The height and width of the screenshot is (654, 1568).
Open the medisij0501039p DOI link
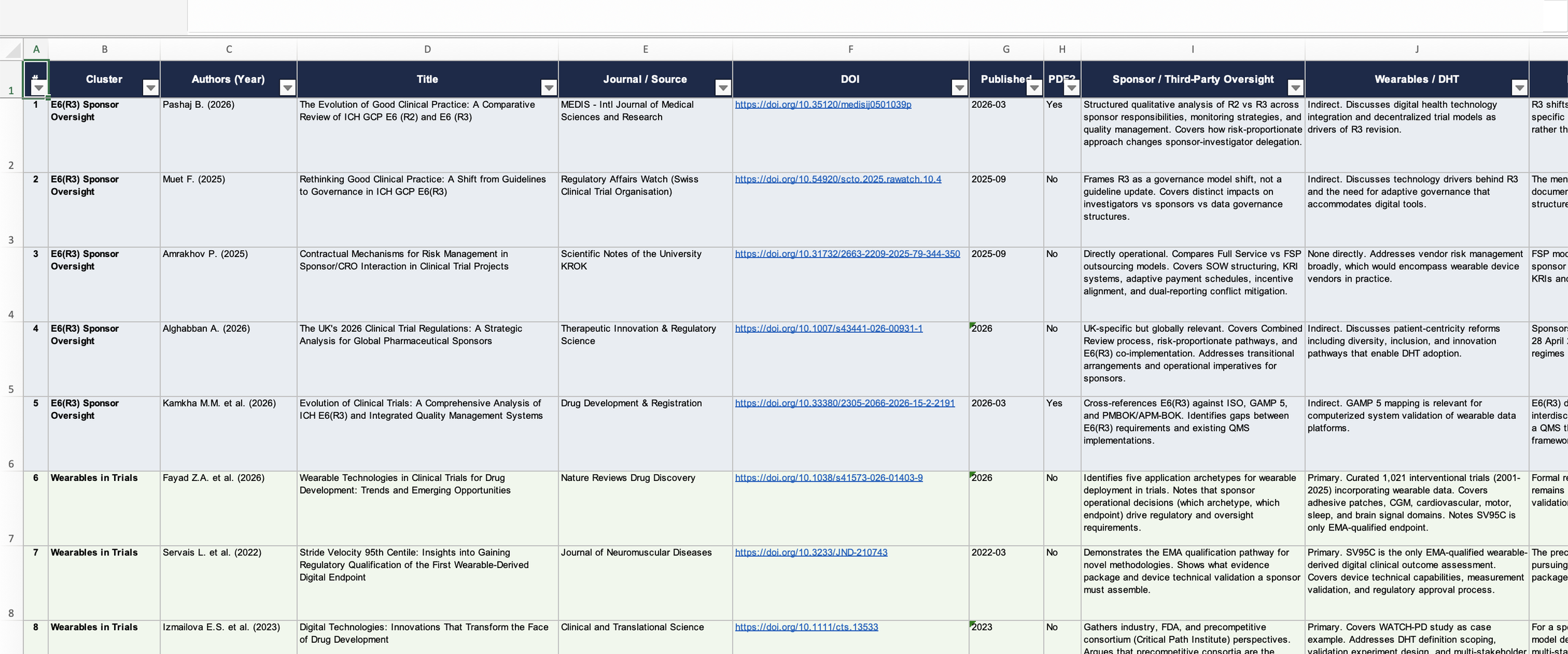[x=823, y=105]
